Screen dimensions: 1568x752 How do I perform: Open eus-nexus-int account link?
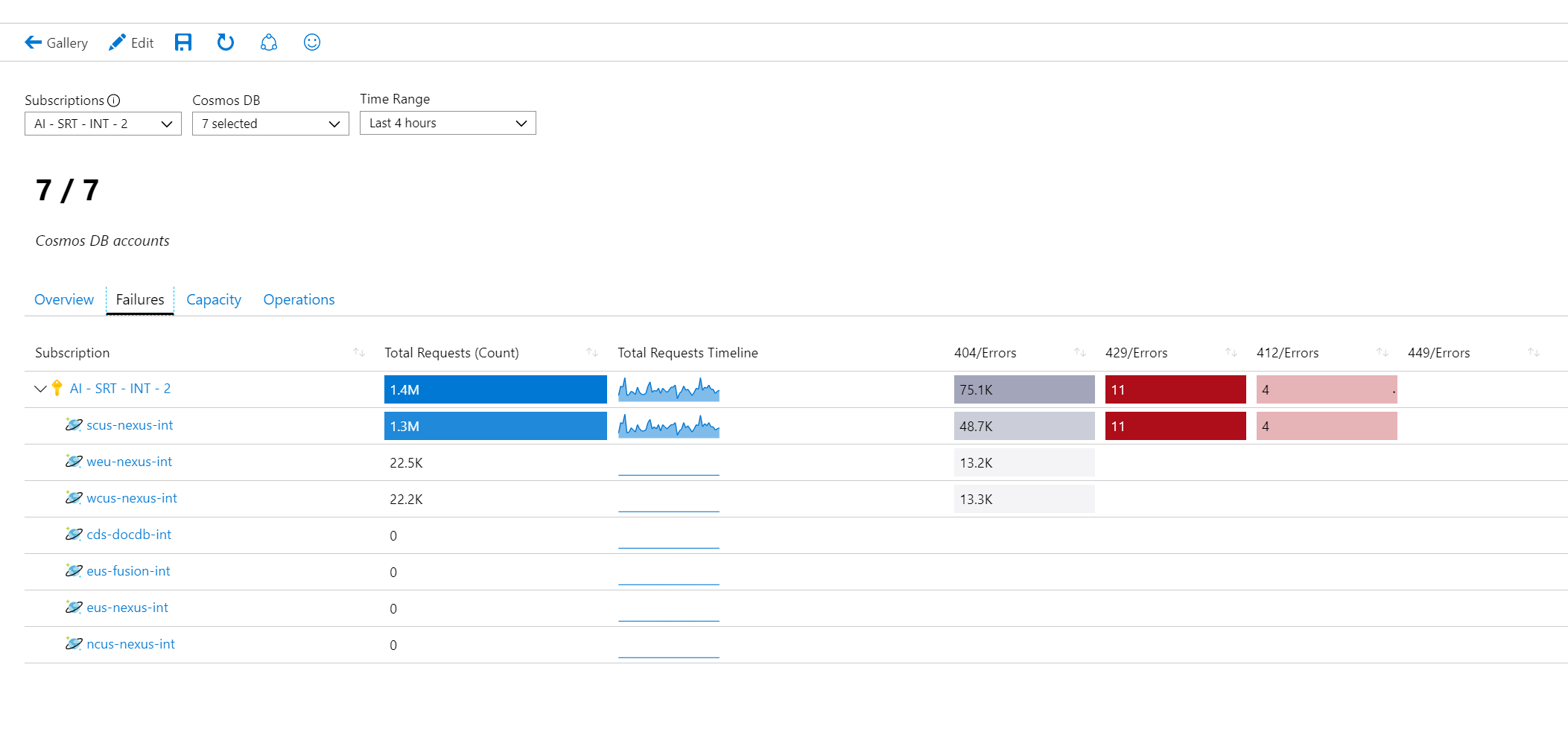(x=127, y=608)
